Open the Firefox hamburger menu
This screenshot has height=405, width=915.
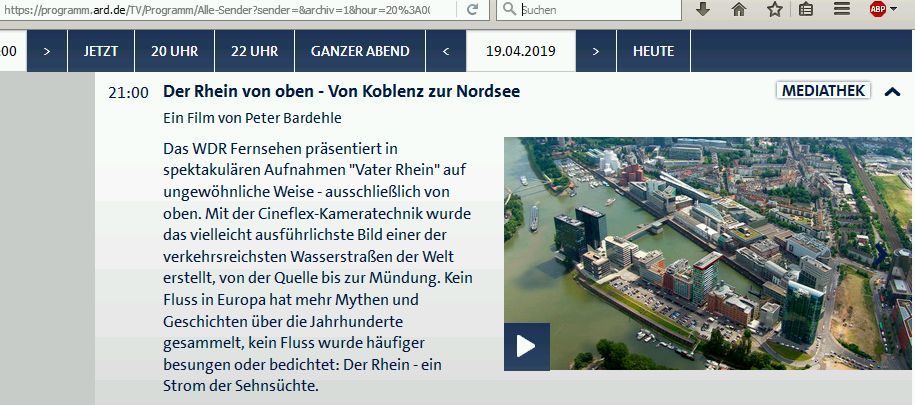tap(841, 9)
